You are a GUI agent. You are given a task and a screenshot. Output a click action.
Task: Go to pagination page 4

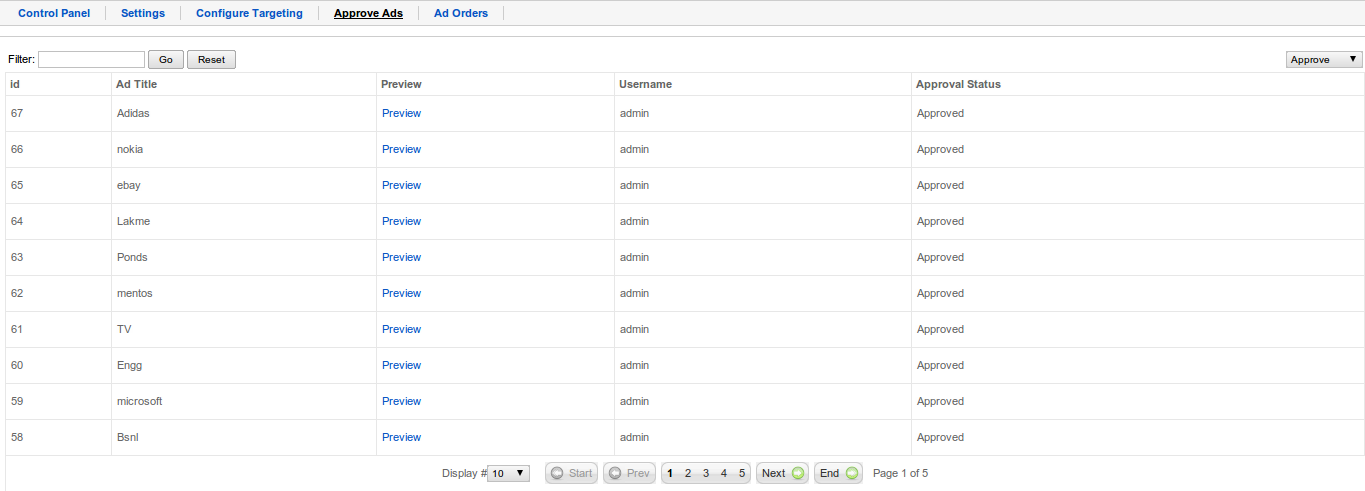click(724, 473)
